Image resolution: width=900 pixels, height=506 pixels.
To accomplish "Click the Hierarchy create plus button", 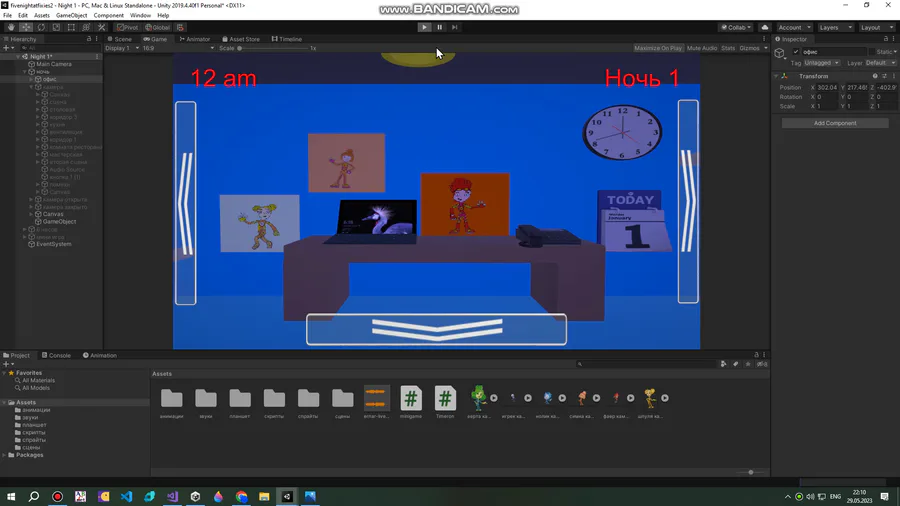I will pyautogui.click(x=7, y=48).
